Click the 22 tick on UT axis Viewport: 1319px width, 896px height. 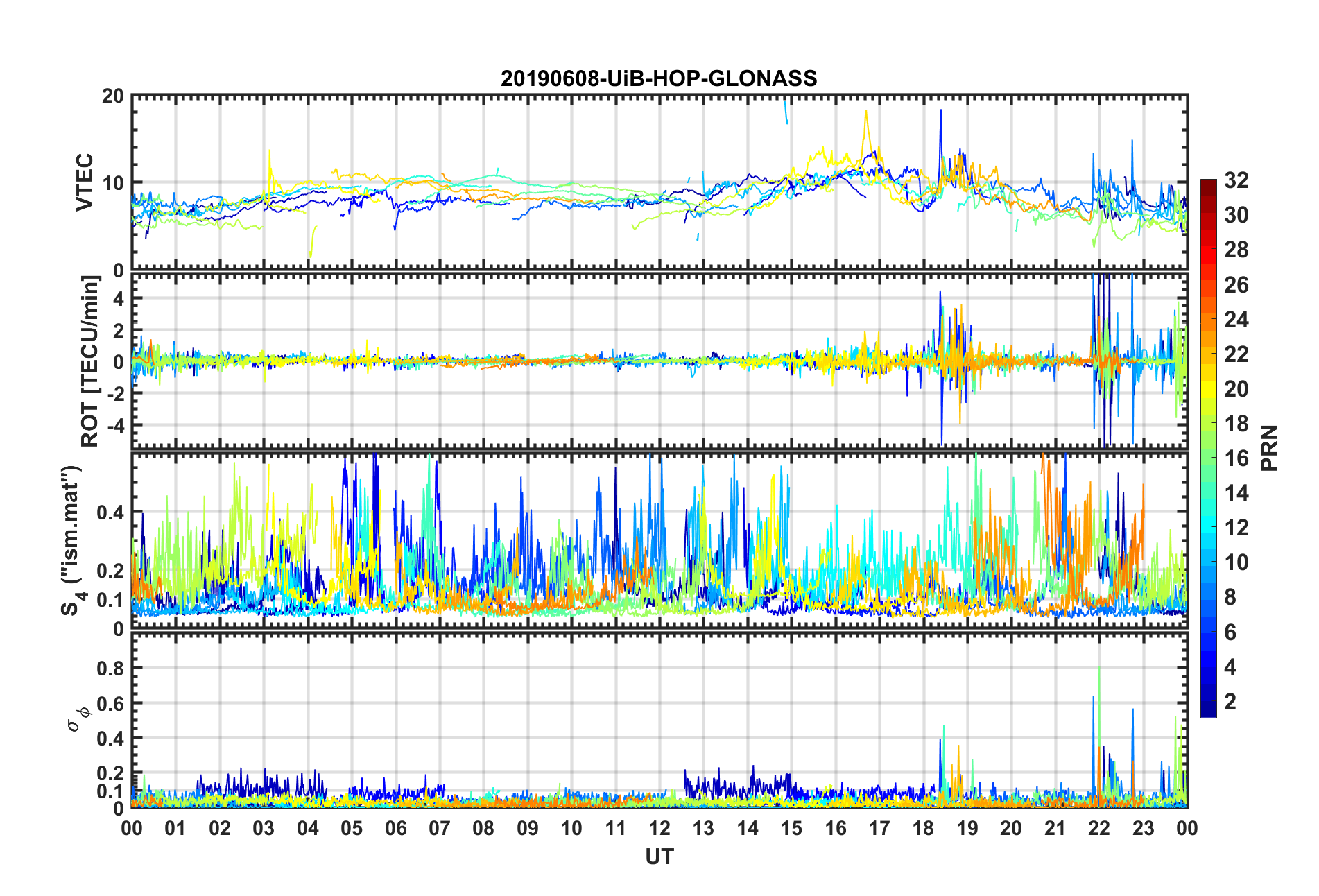pos(1099,829)
